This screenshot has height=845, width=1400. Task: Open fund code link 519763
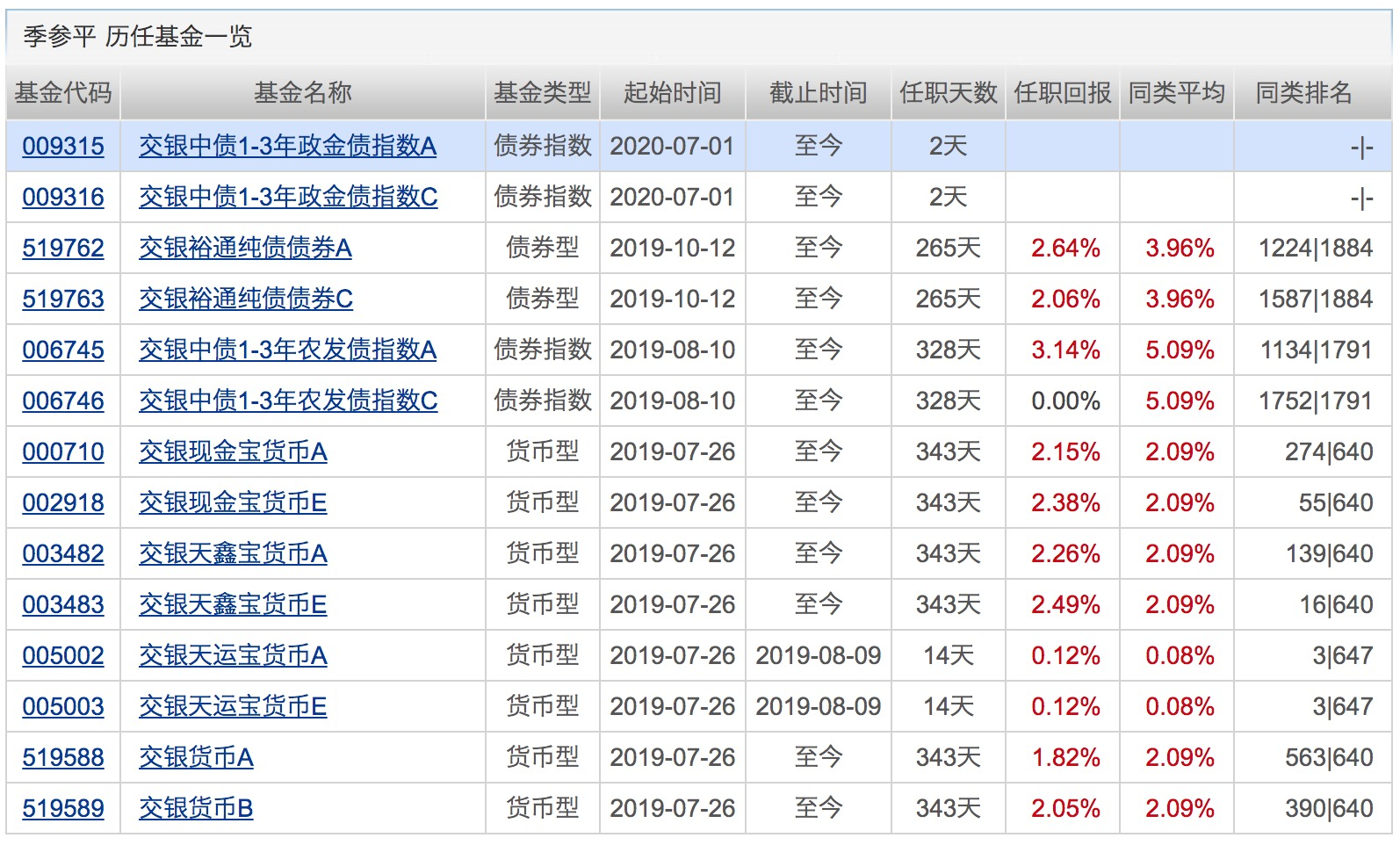[x=63, y=299]
